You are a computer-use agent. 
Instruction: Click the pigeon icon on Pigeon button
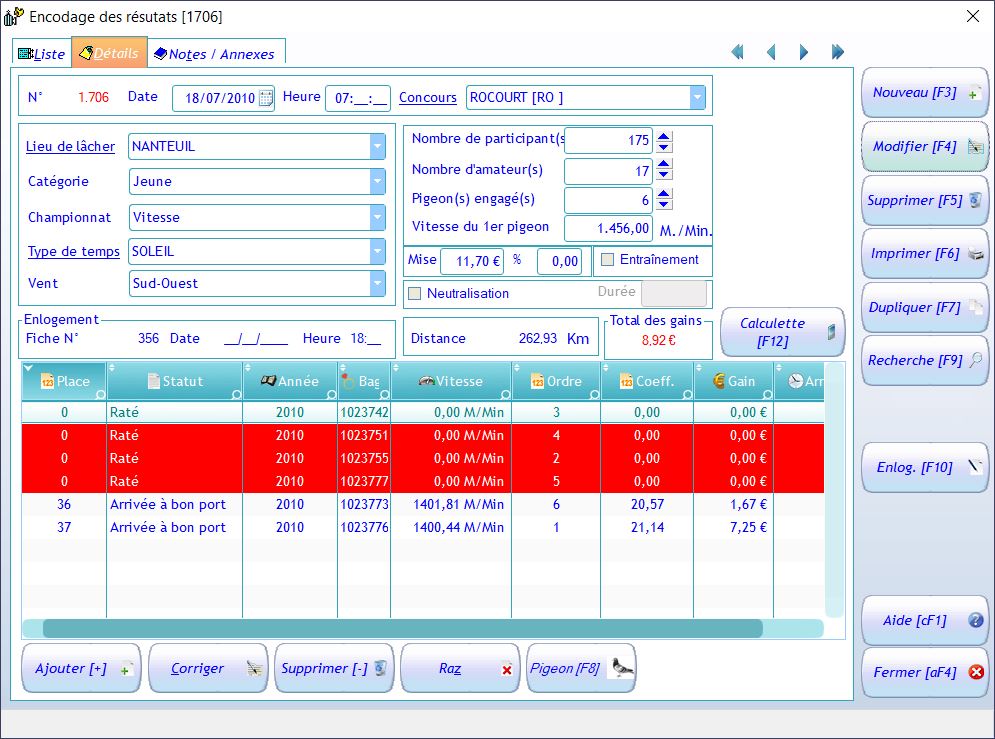coord(621,668)
